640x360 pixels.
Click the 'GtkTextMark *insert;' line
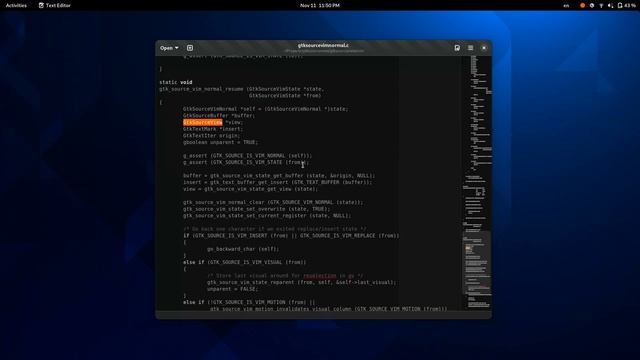click(213, 129)
